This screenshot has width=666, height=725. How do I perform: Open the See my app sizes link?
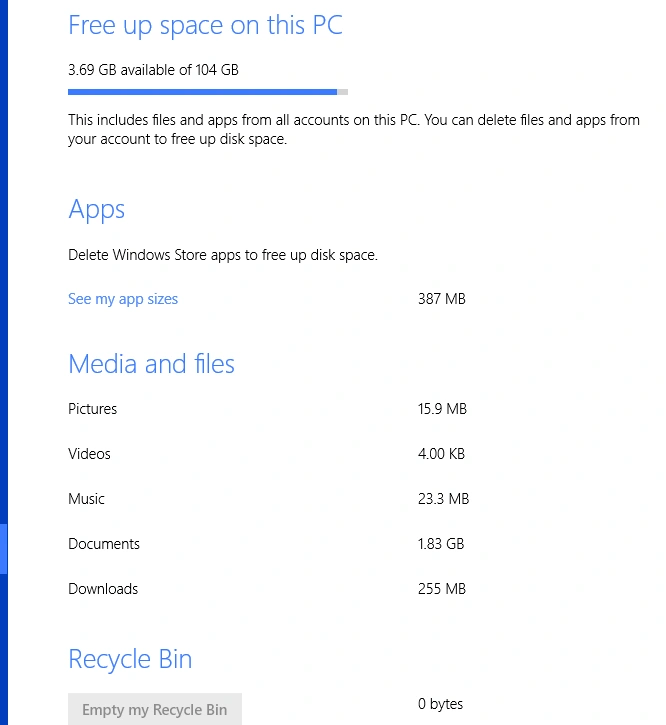123,299
